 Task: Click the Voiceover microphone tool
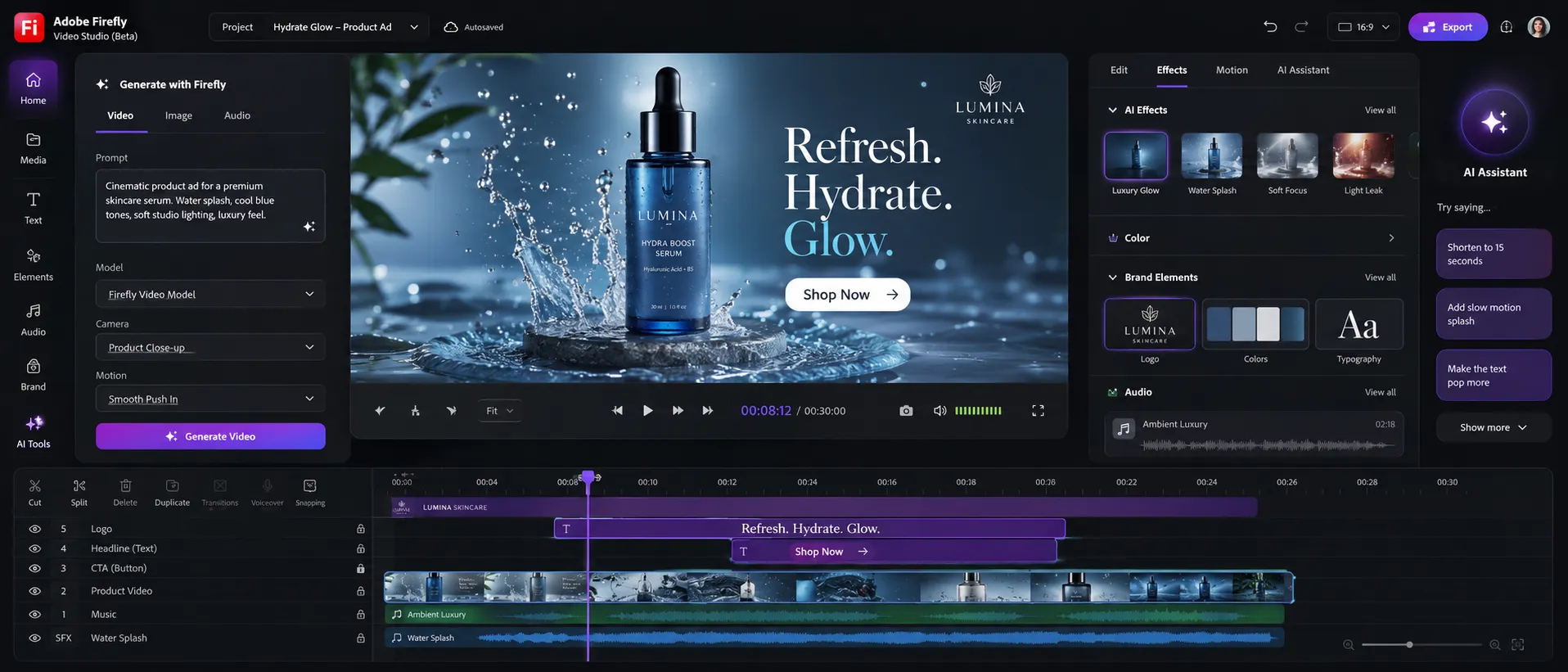(x=267, y=493)
